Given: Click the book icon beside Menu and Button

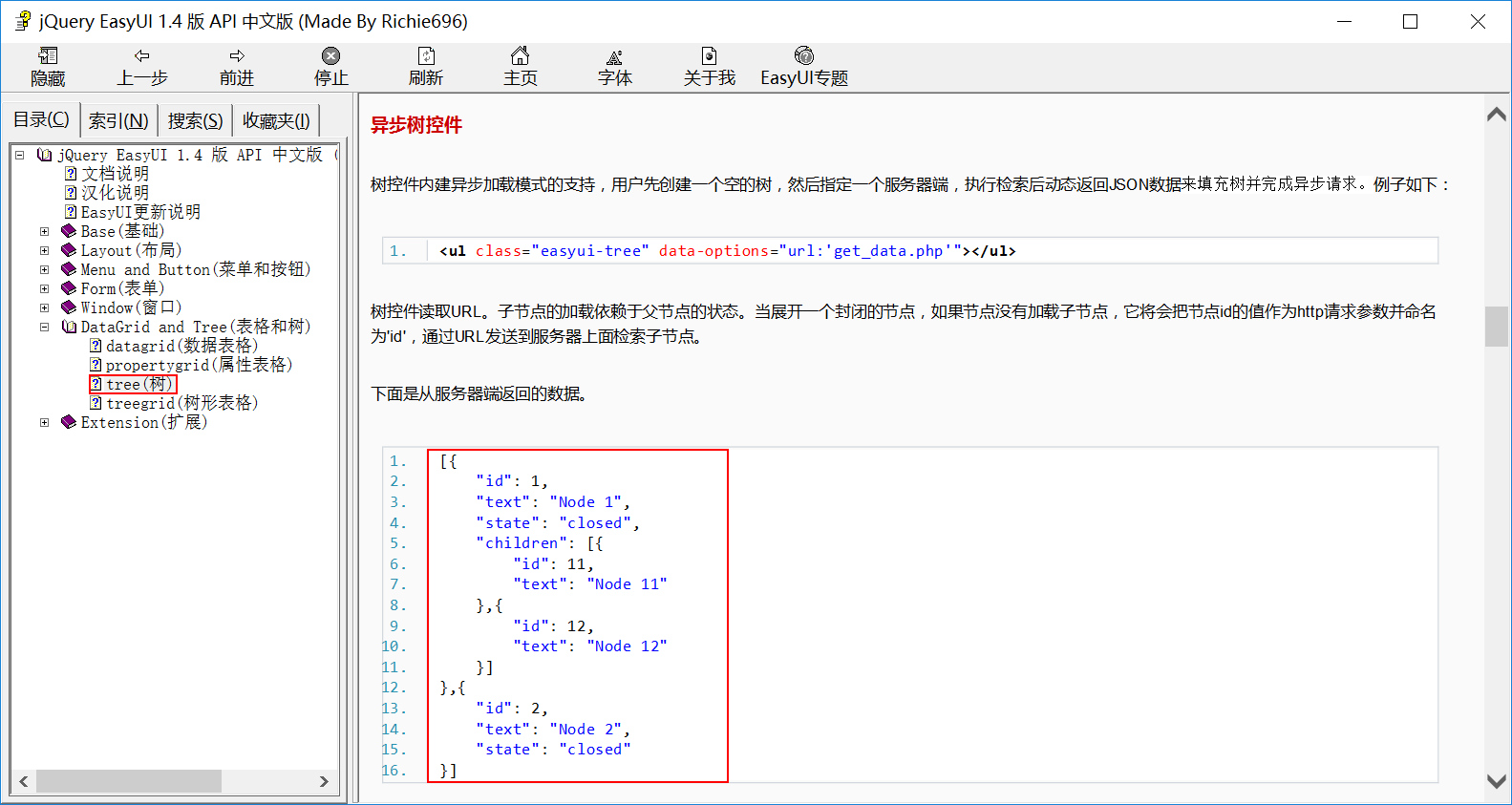Looking at the screenshot, I should [x=69, y=269].
